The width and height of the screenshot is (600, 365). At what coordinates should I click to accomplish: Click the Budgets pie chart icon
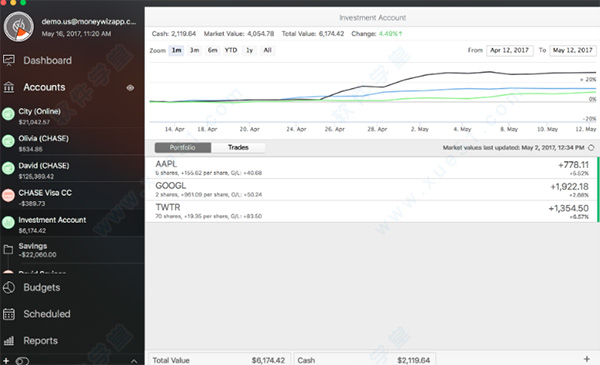click(9, 287)
